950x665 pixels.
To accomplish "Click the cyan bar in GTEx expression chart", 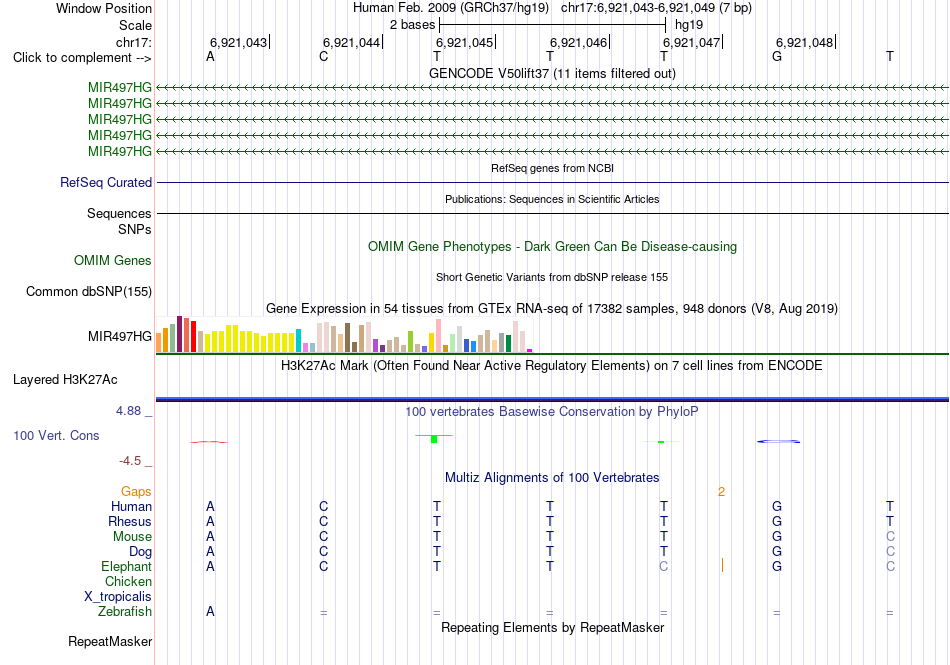I will [298, 340].
